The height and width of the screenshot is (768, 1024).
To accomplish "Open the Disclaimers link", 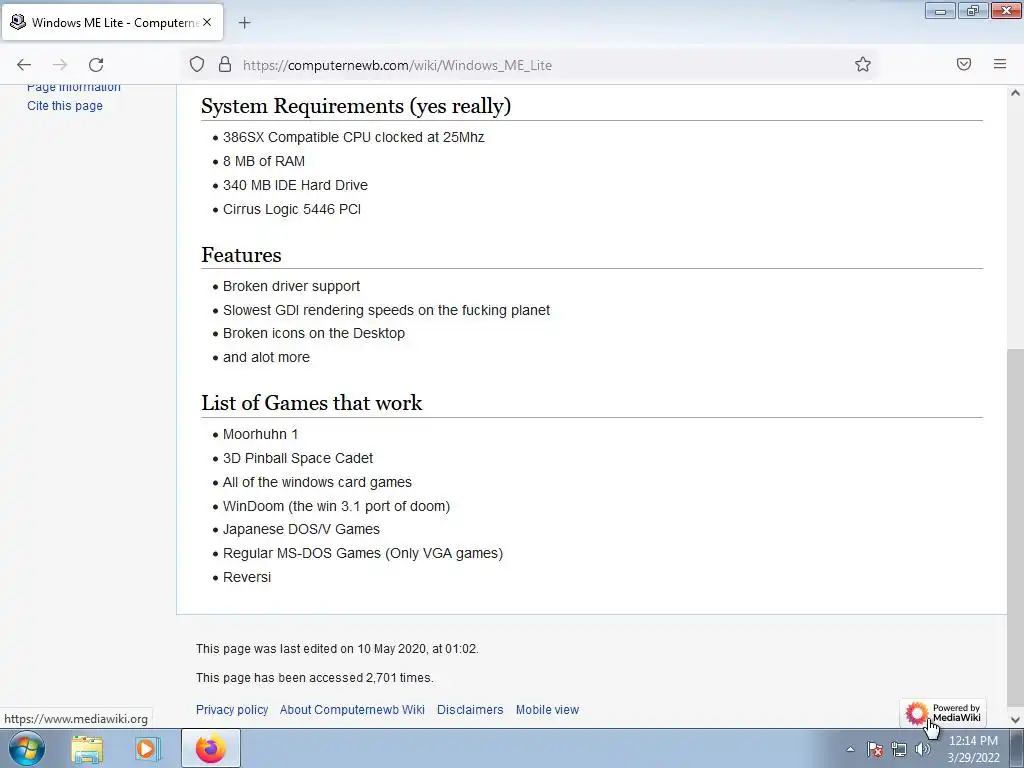I will pos(470,710).
